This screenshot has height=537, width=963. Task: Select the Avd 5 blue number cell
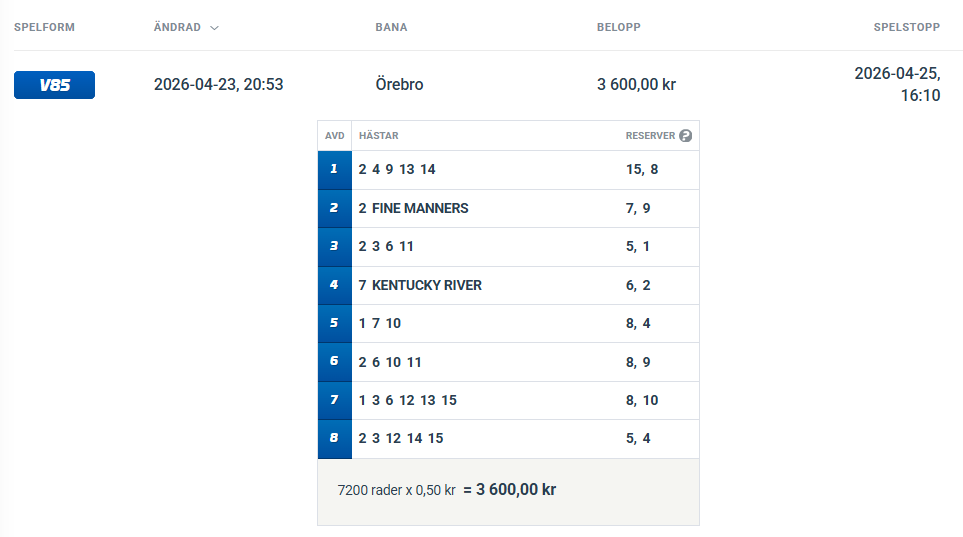pyautogui.click(x=334, y=324)
